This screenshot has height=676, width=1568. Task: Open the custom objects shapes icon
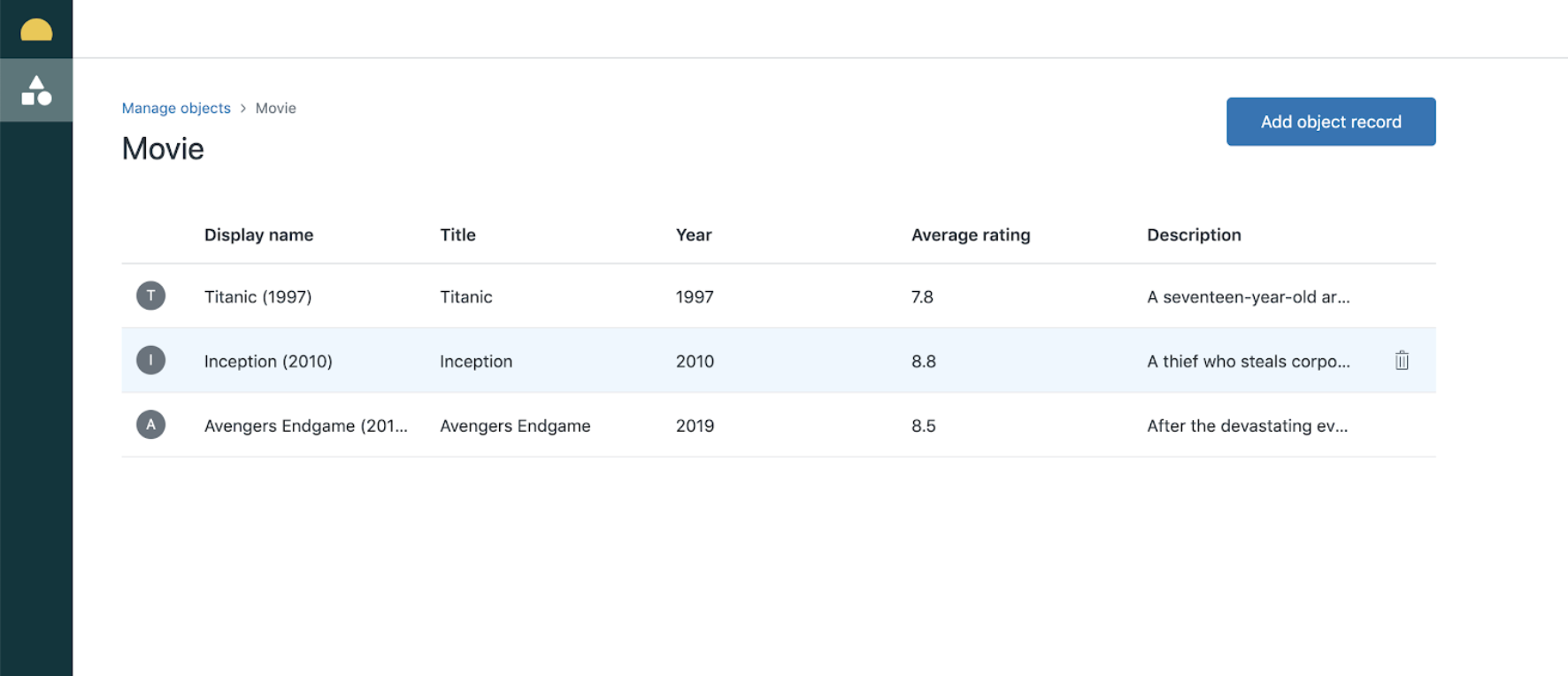pos(36,90)
